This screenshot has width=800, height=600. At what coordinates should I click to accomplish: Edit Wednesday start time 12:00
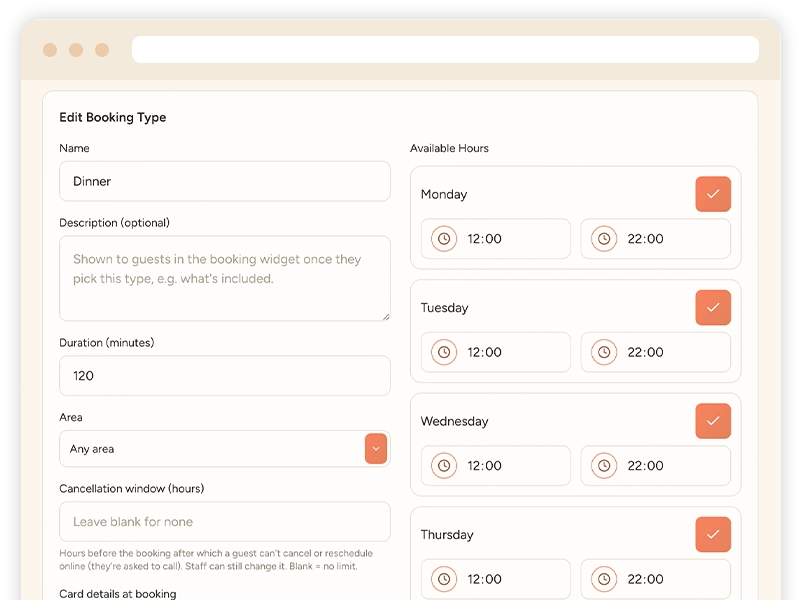(495, 465)
